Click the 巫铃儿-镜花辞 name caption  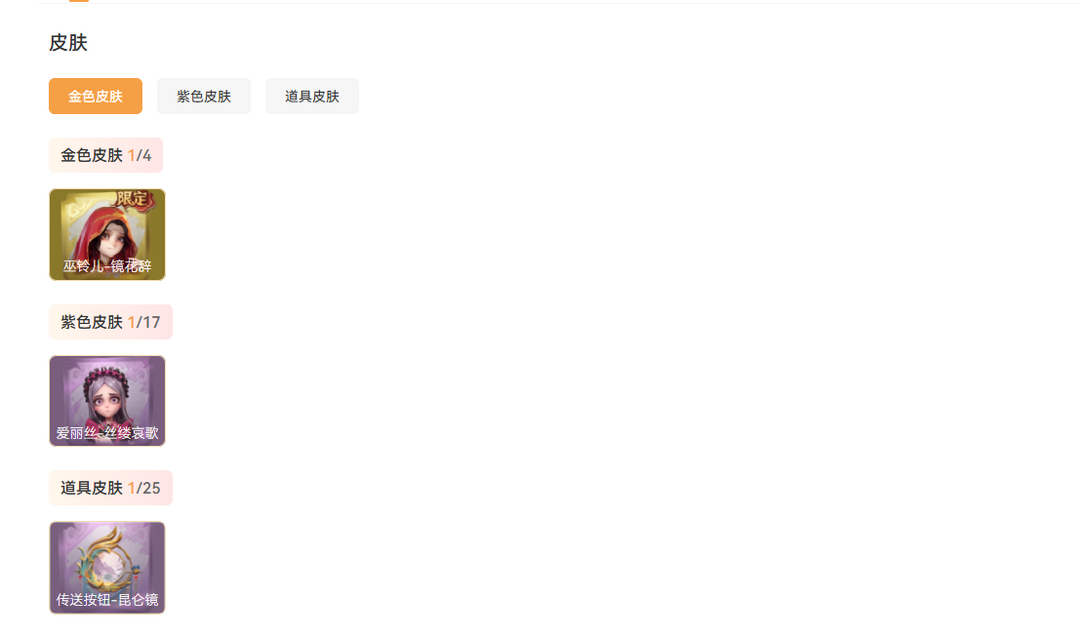(107, 266)
